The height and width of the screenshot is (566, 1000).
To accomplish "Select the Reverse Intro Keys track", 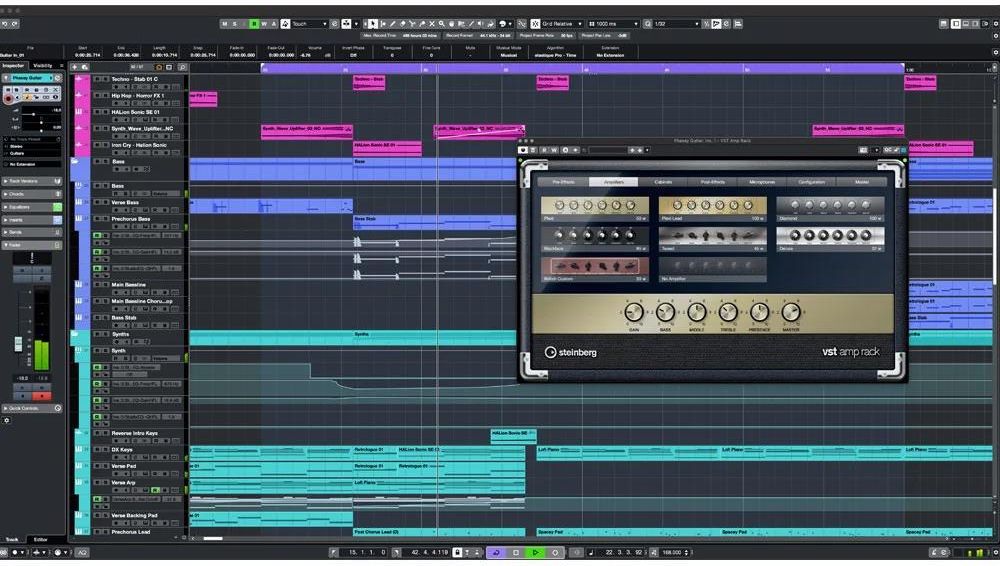I will [x=134, y=433].
